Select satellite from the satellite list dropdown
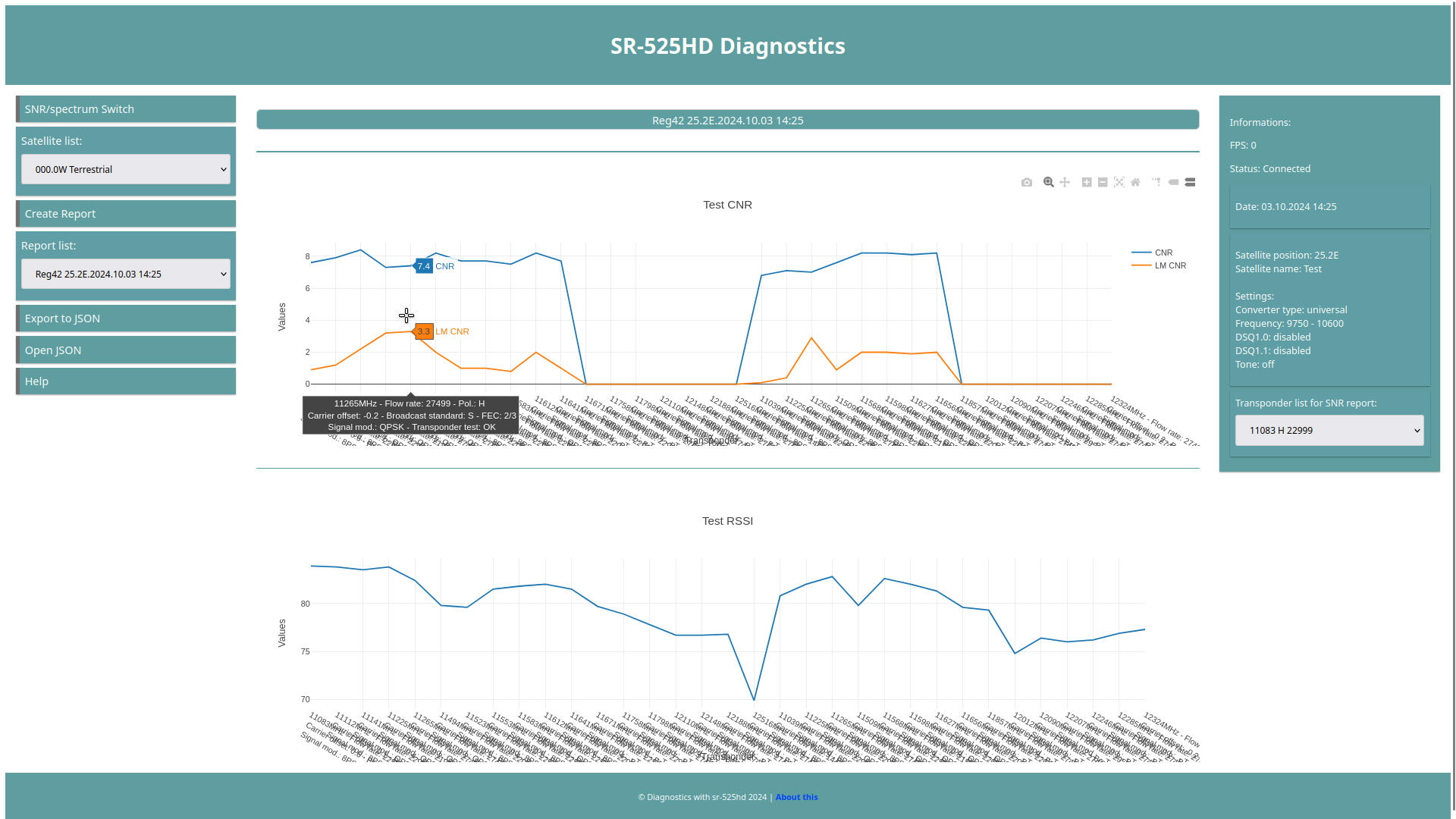Viewport: 1456px width, 819px height. 126,169
